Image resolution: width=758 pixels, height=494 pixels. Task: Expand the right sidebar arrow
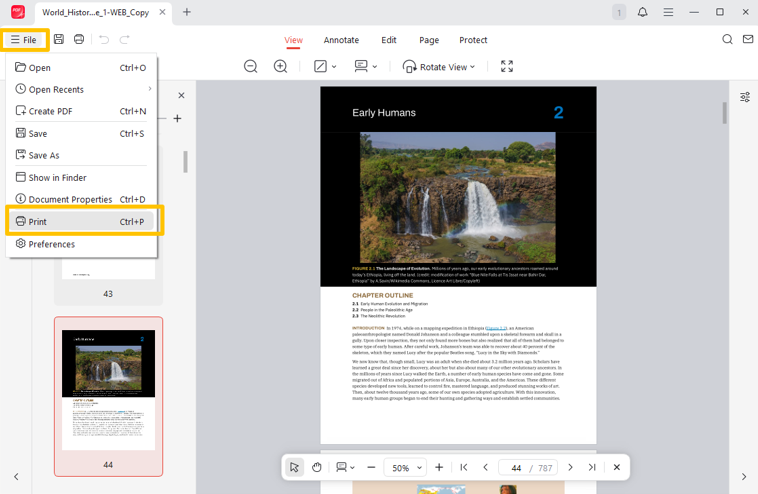(743, 477)
